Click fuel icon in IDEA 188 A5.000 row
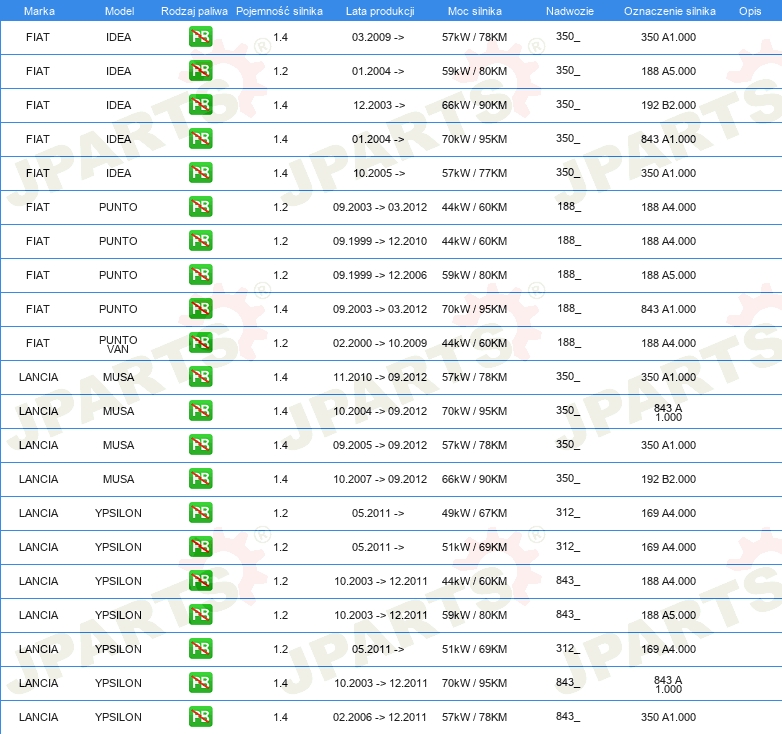The height and width of the screenshot is (734, 782). point(200,71)
